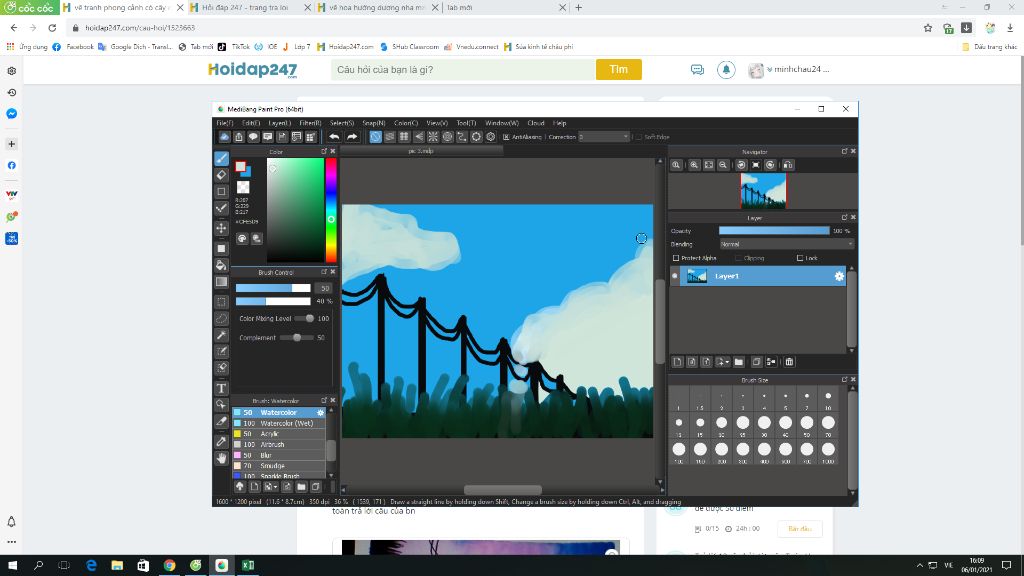
Task: Open the File(F) menu
Action: pyautogui.click(x=225, y=123)
